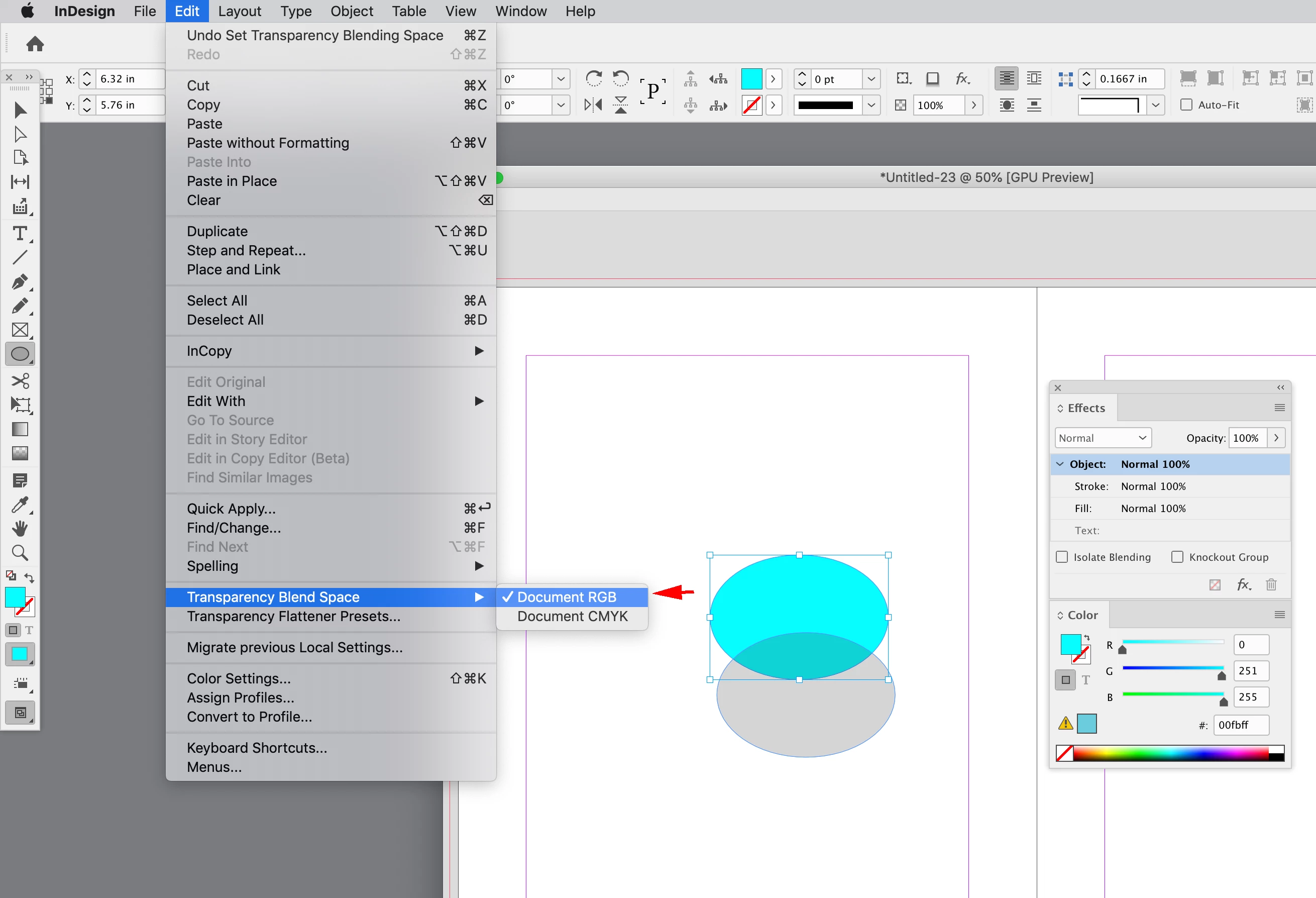This screenshot has height=898, width=1316.
Task: Select the Pen tool
Action: click(20, 281)
